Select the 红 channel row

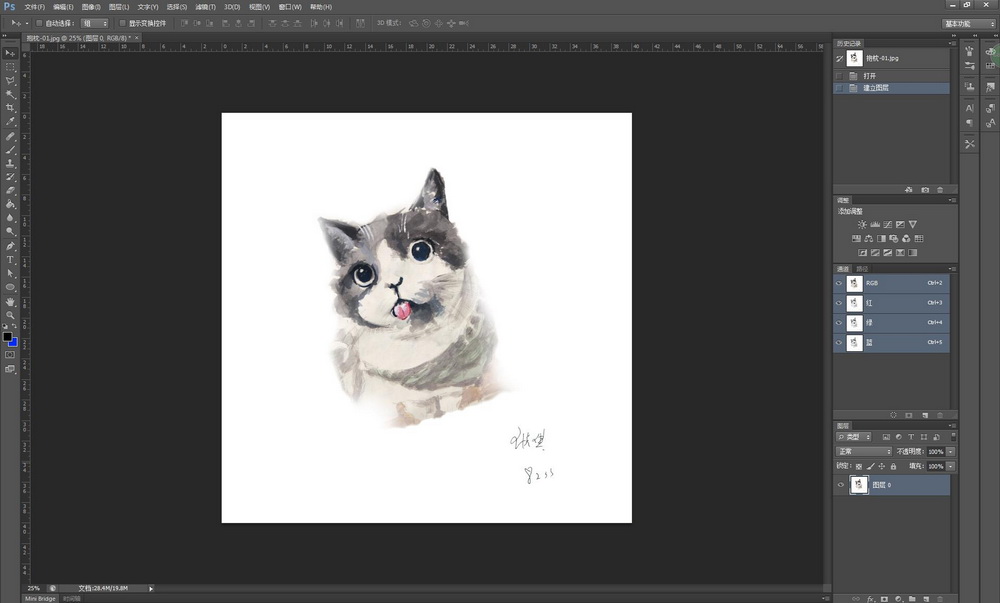[891, 303]
